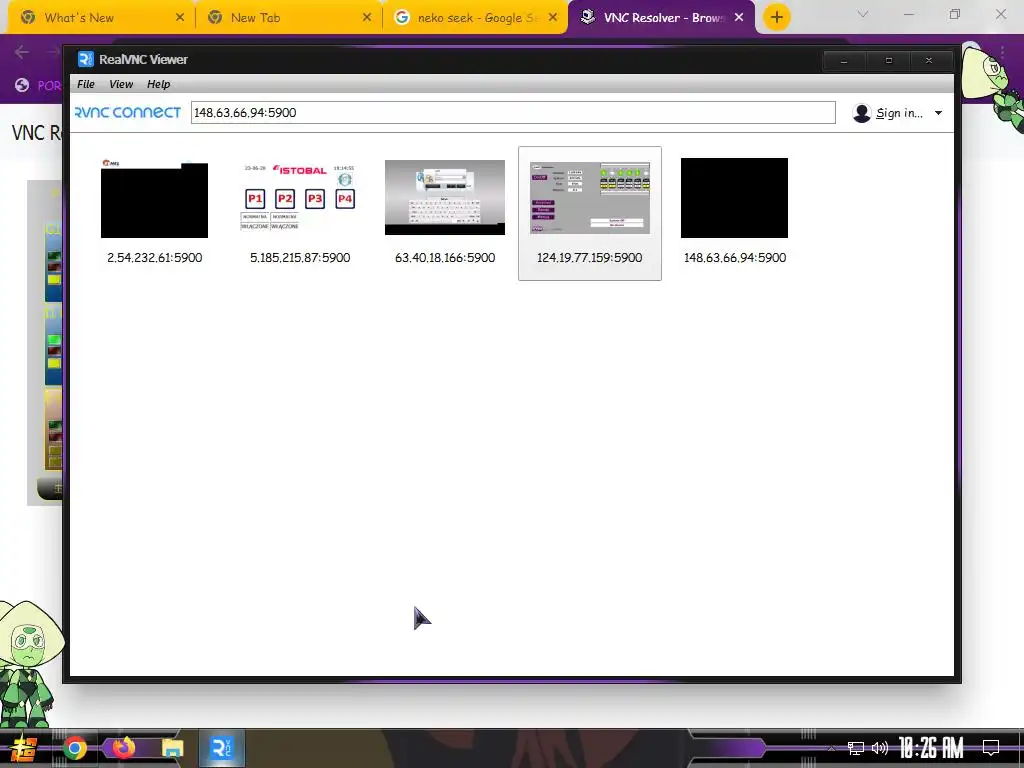Close the New Tab browser tab
This screenshot has height=768, width=1024.
[x=367, y=18]
